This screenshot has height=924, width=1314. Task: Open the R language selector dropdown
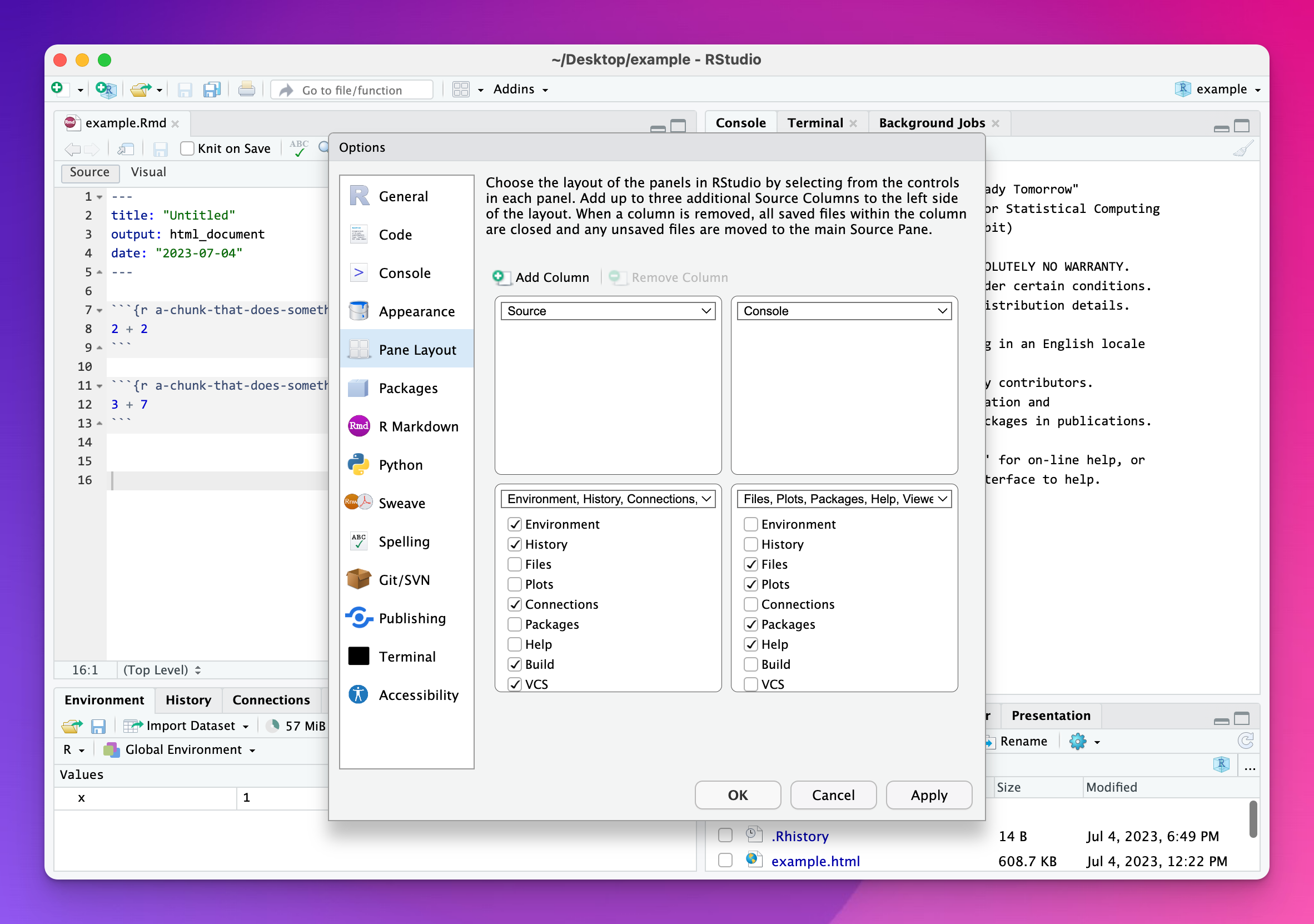(x=73, y=750)
